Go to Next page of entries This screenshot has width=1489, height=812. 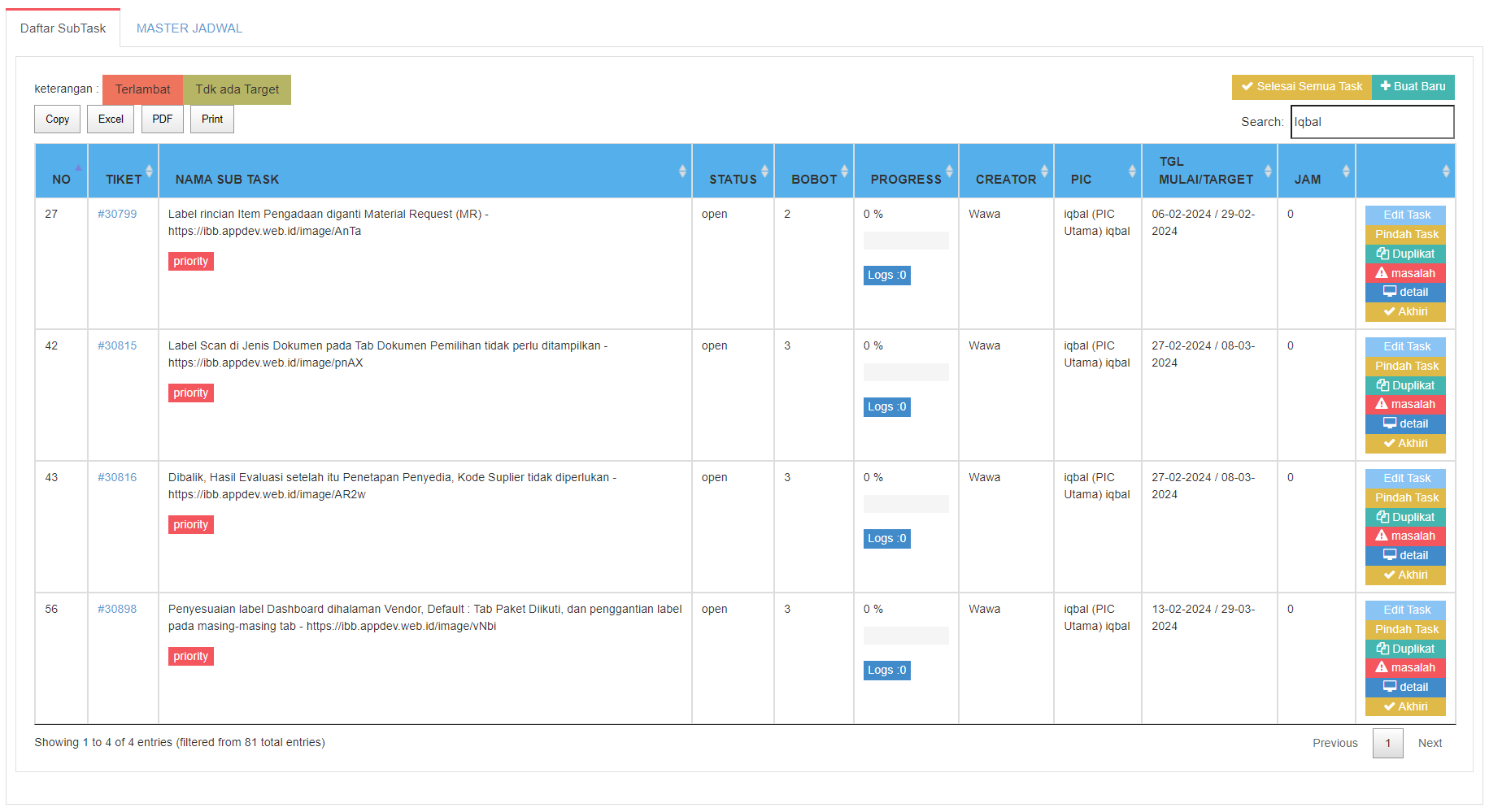click(1429, 743)
